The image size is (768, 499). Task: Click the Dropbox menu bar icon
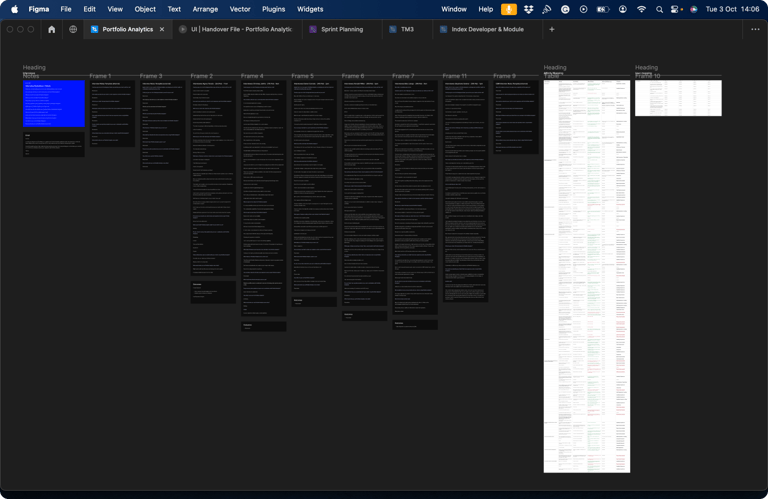coord(528,9)
